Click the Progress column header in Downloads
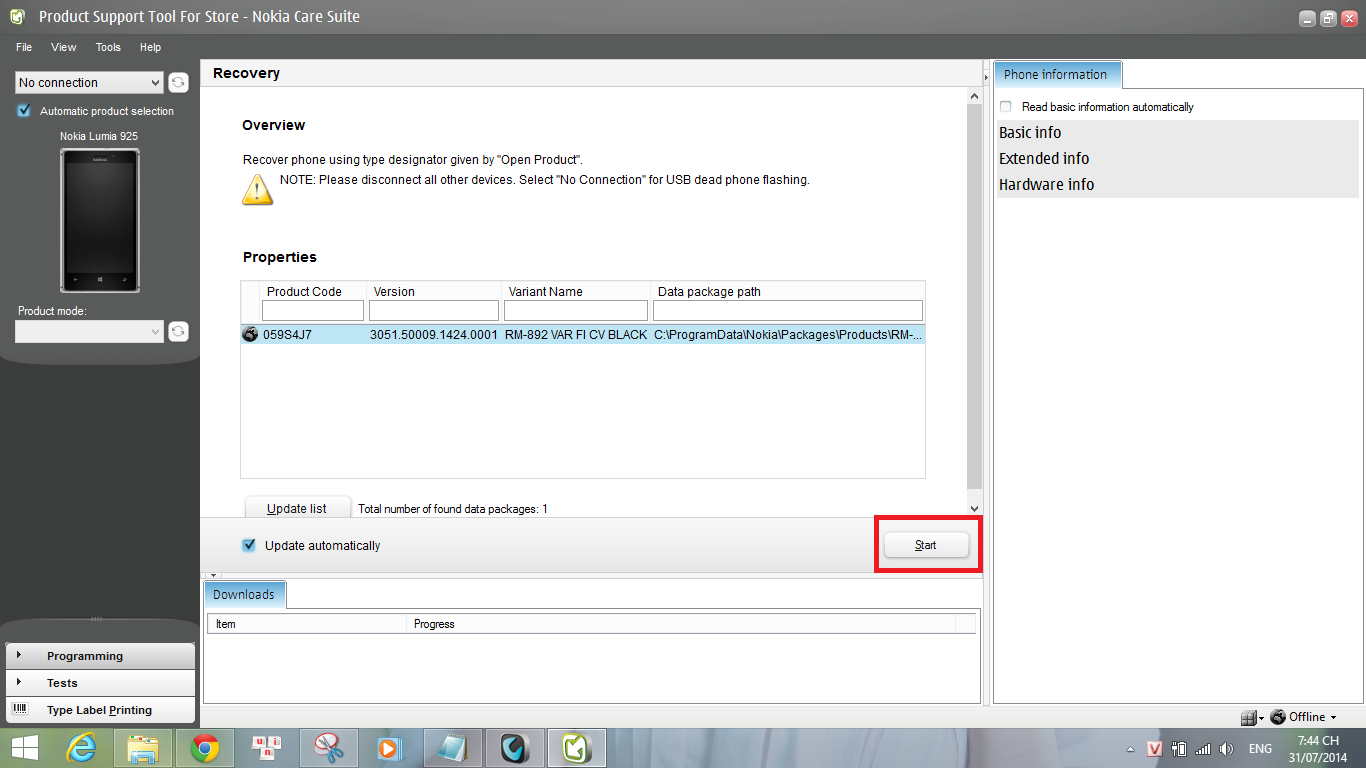Viewport: 1366px width, 768px height. click(x=682, y=624)
